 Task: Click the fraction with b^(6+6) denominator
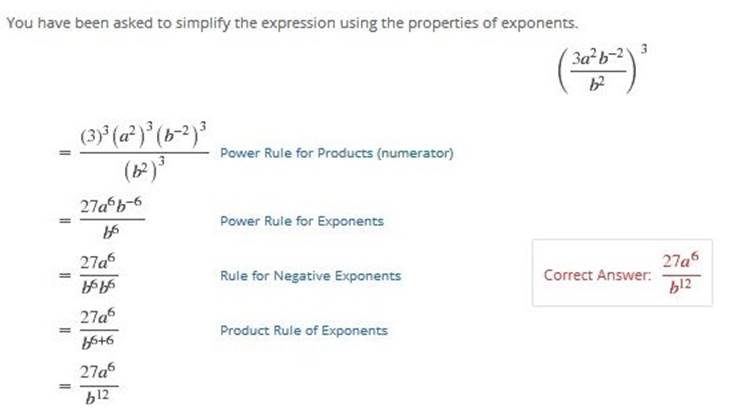pos(98,330)
